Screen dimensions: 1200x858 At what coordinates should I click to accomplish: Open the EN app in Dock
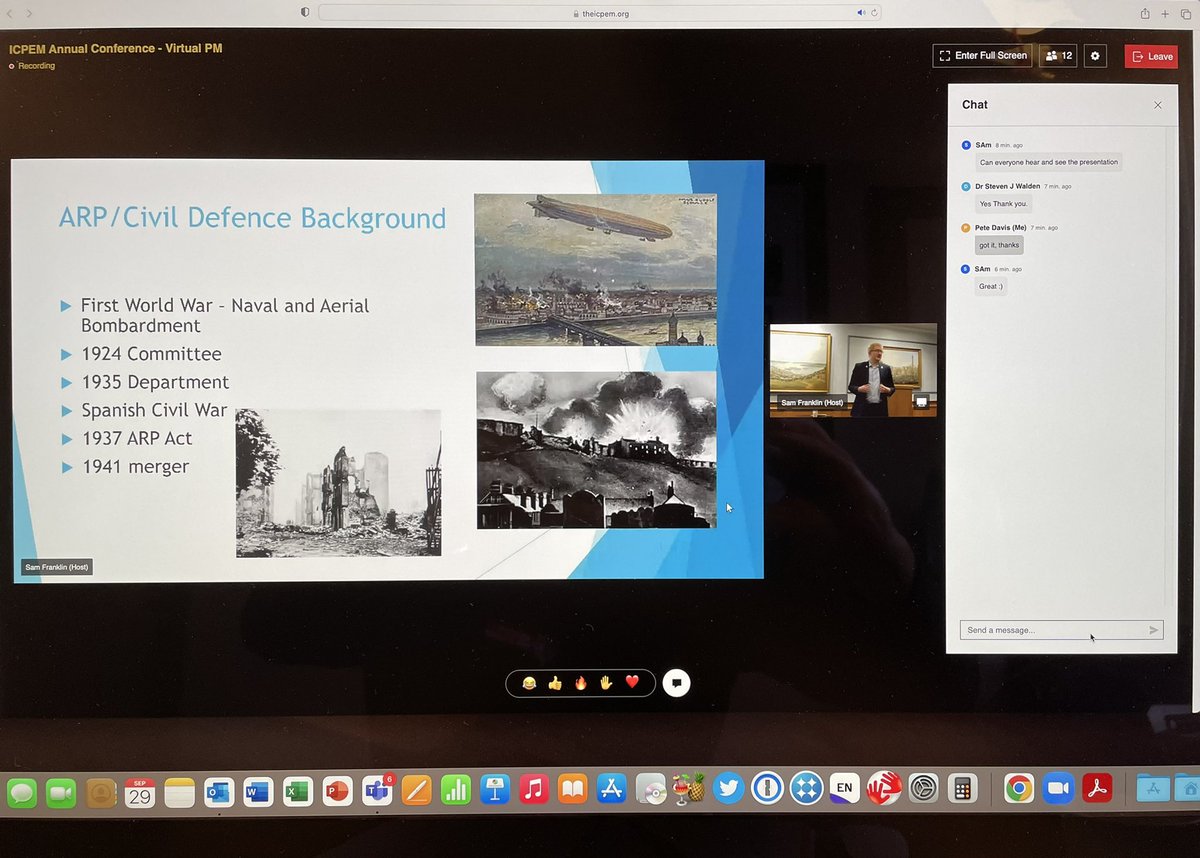[845, 789]
